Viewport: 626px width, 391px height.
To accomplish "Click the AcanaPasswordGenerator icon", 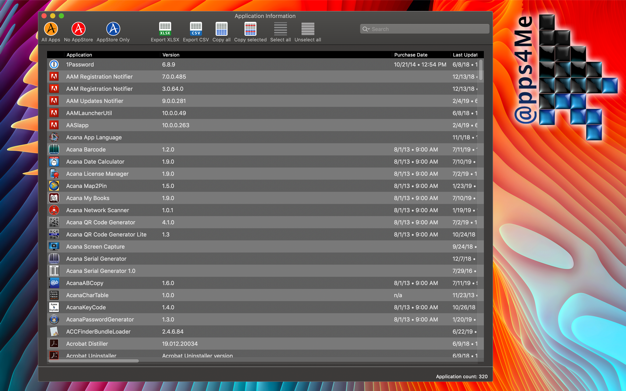I will point(54,319).
